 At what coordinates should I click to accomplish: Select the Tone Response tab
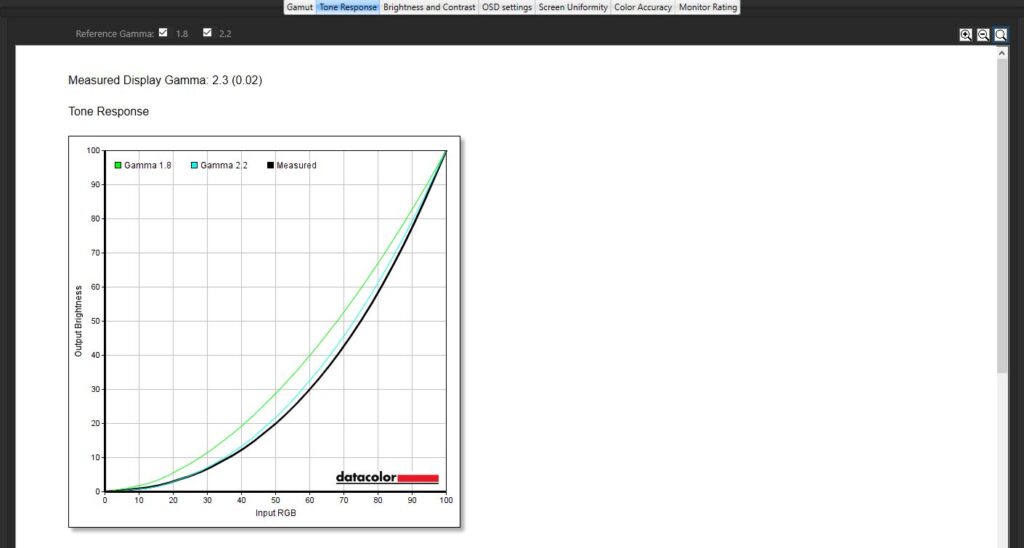click(348, 7)
